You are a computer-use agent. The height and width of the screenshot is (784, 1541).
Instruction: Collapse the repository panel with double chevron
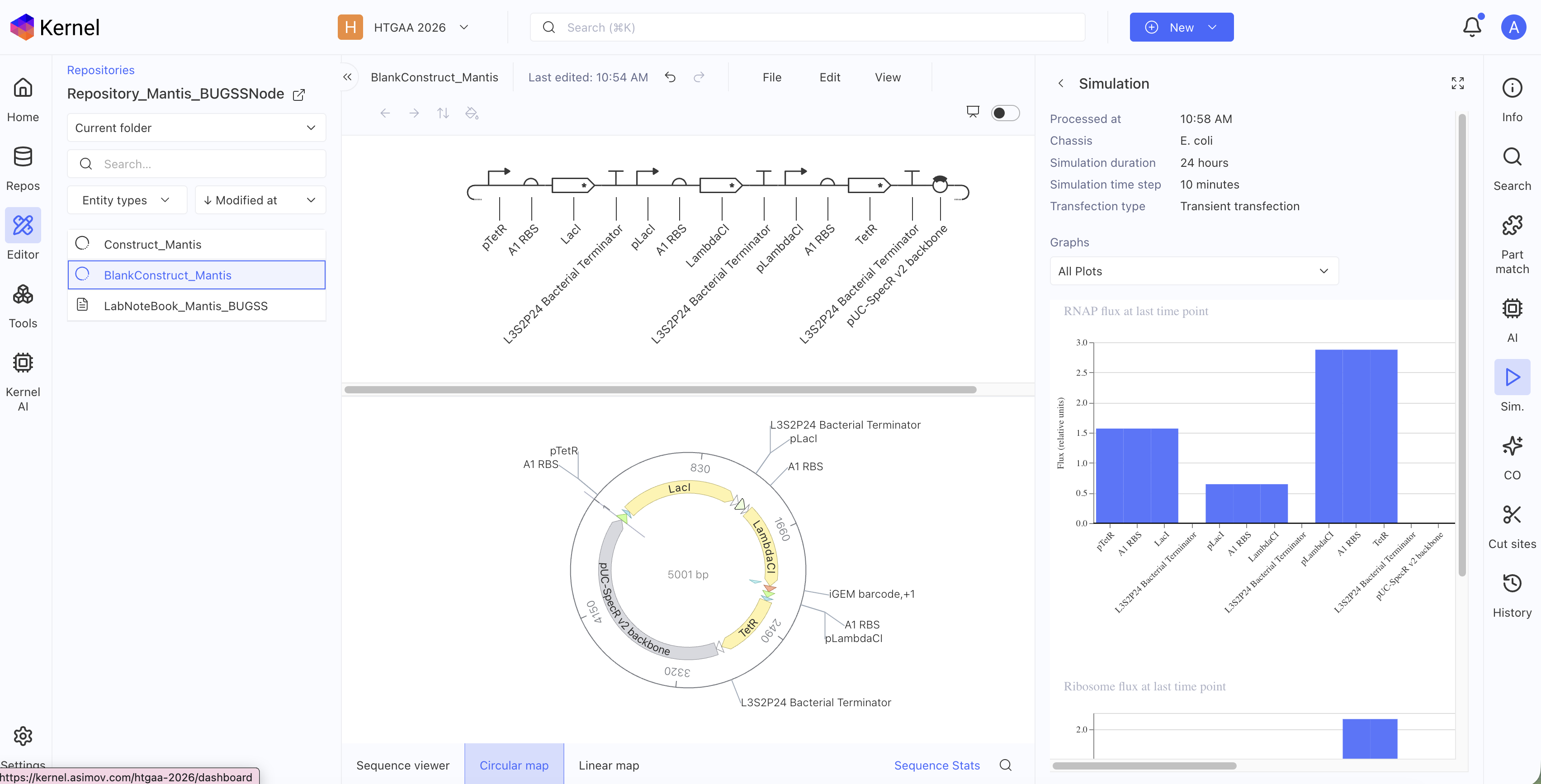pos(348,77)
